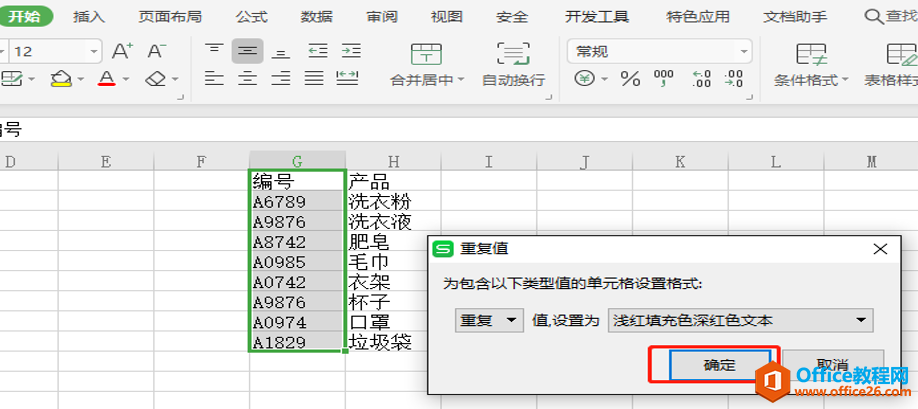Switch to the 公式 tab

pos(252,16)
